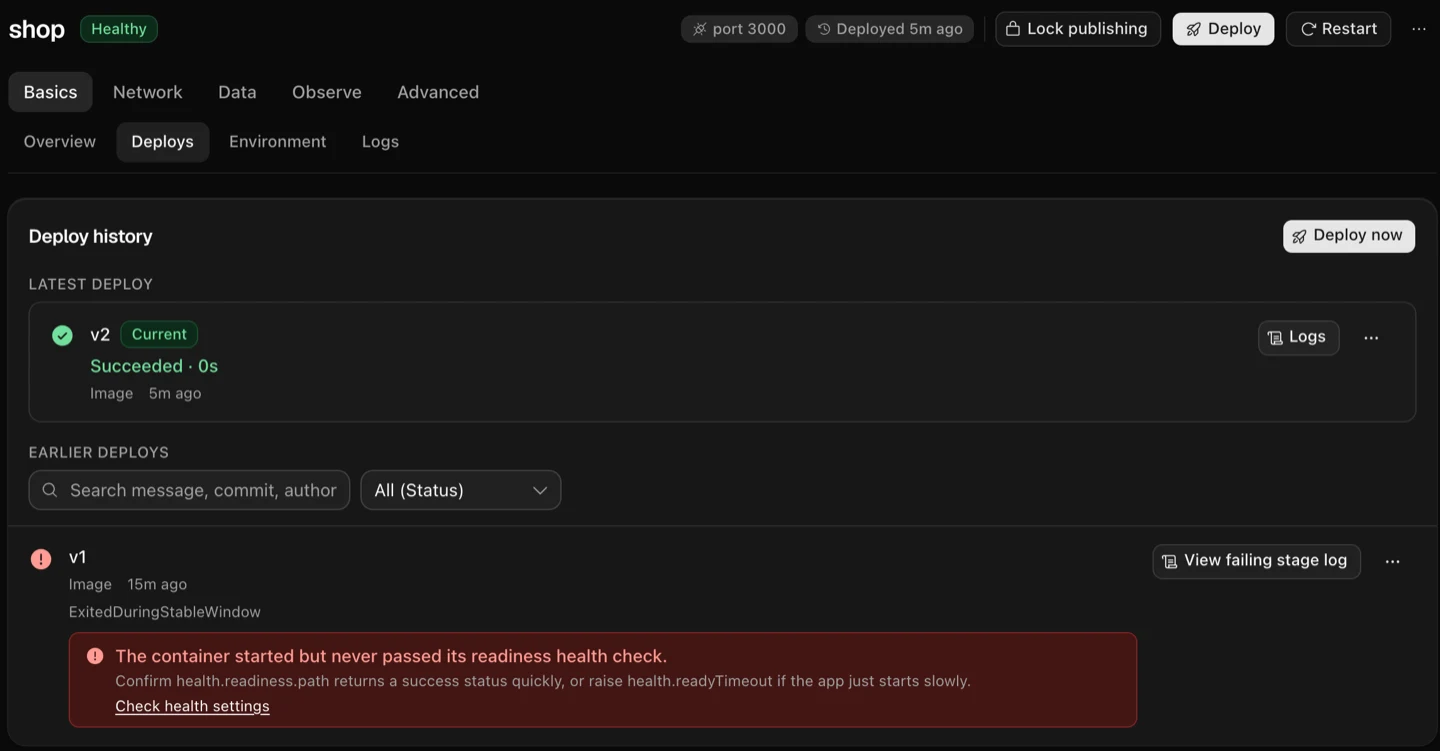Image resolution: width=1440 pixels, height=751 pixels.
Task: View failing stage log for v1
Action: 1256,561
